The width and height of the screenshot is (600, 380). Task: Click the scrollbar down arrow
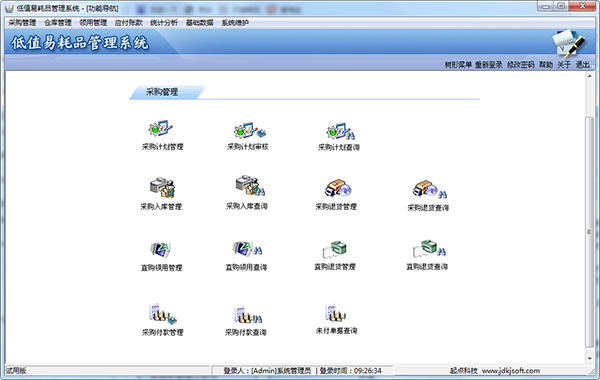[590, 359]
